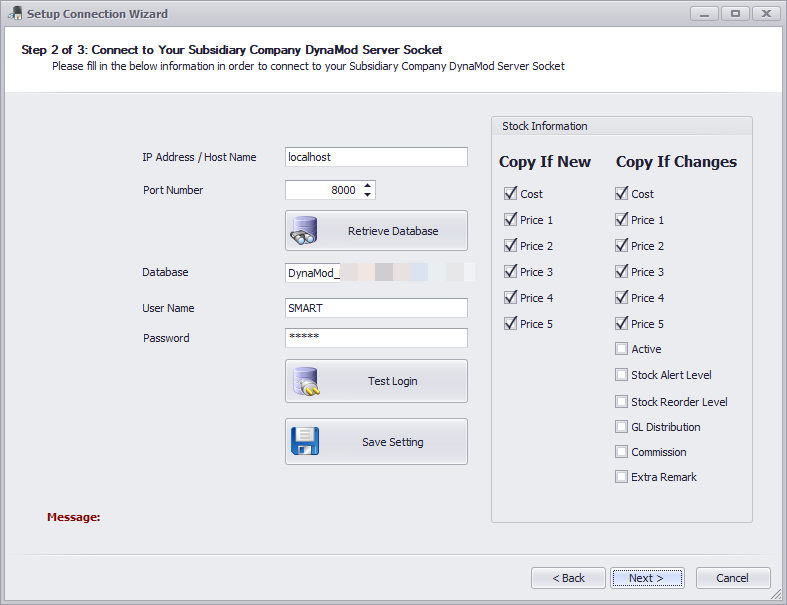This screenshot has height=605, width=787.
Task: Click the window resize grip corner
Action: point(776,595)
